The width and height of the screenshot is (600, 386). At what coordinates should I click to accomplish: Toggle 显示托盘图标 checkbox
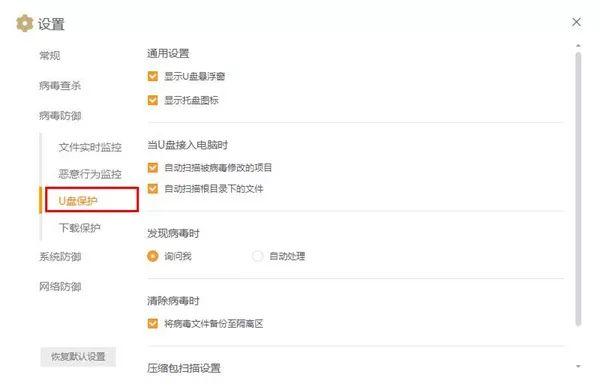click(153, 100)
